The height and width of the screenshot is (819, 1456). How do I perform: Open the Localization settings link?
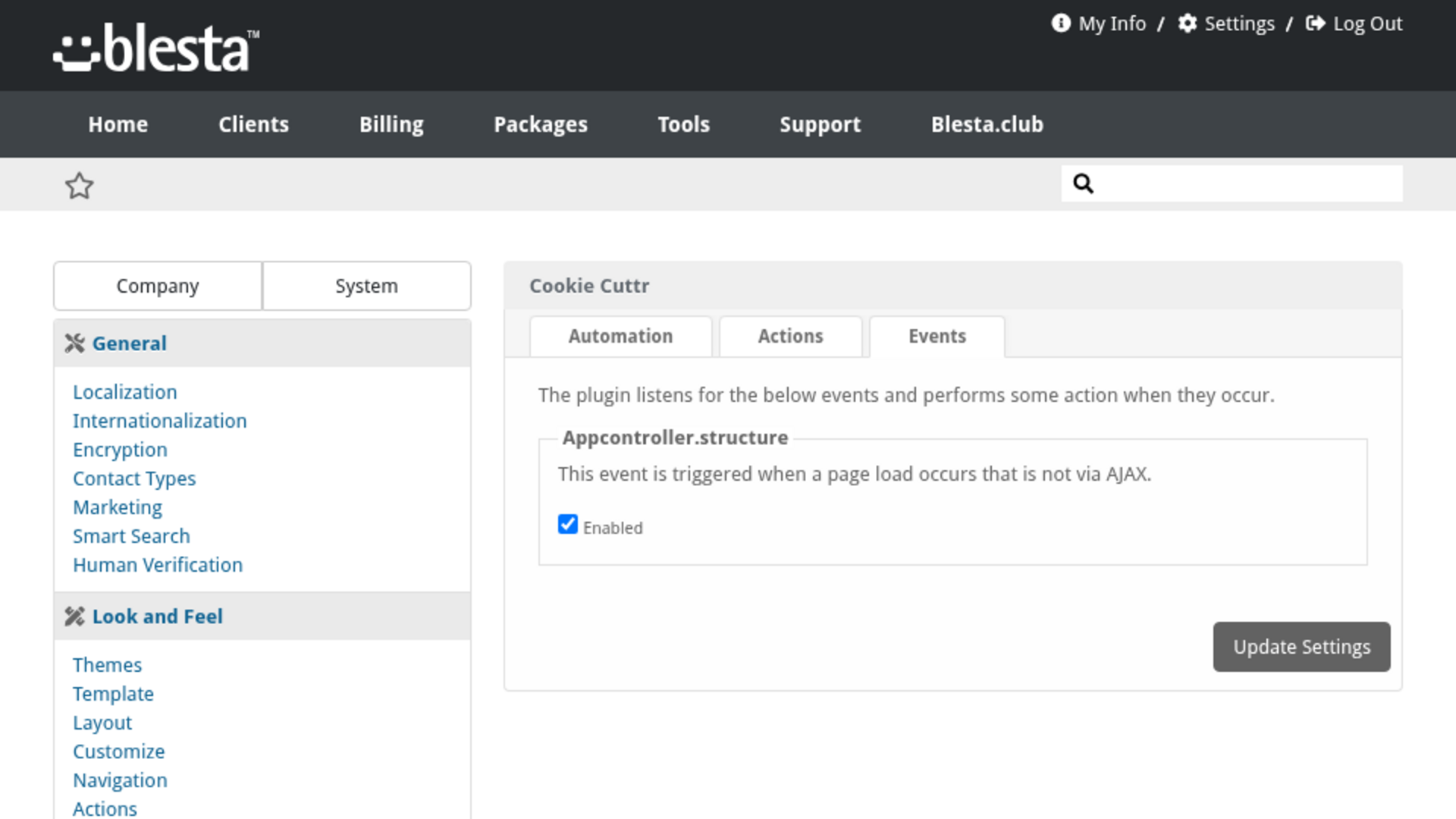pyautogui.click(x=124, y=392)
